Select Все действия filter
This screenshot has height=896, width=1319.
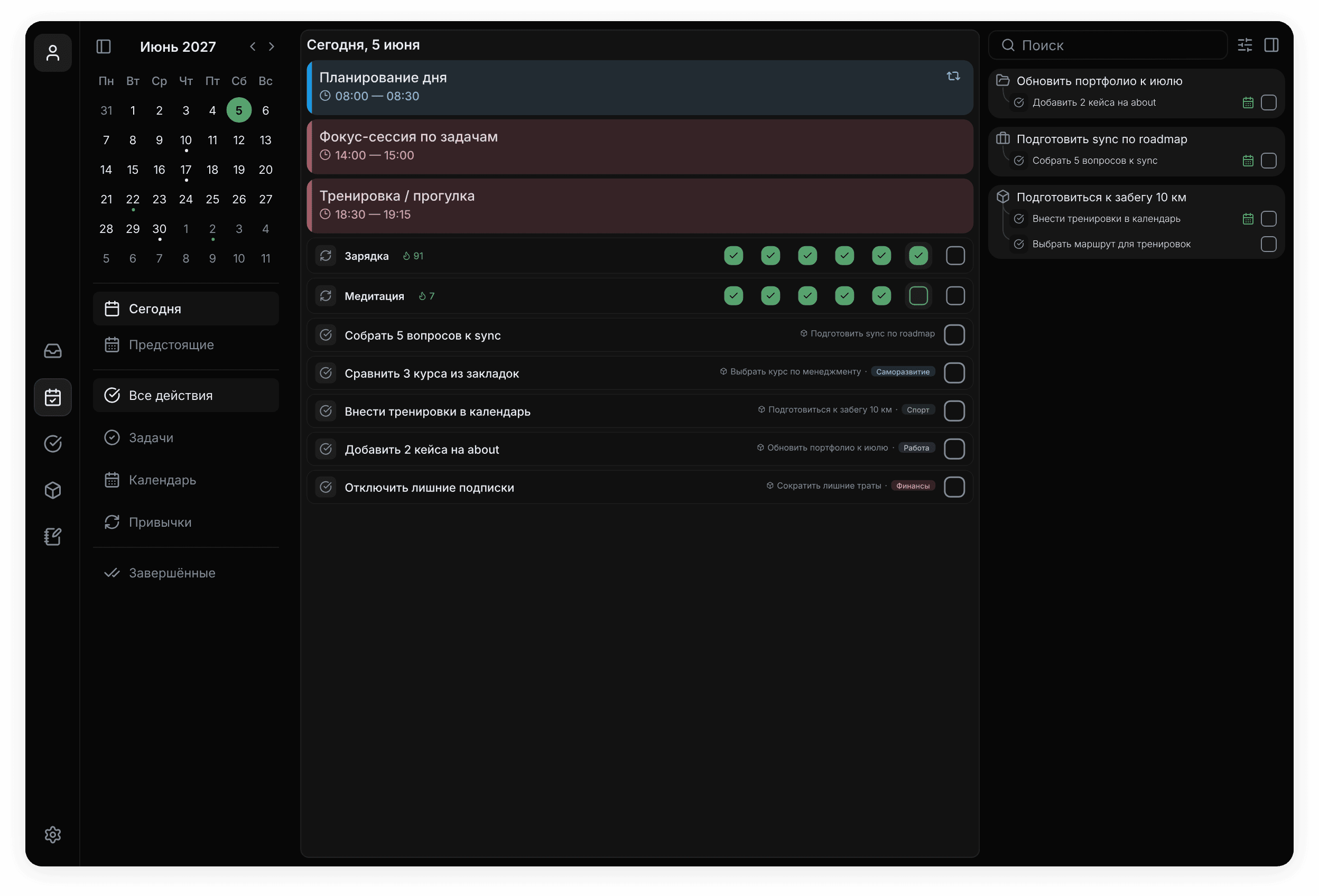click(185, 396)
